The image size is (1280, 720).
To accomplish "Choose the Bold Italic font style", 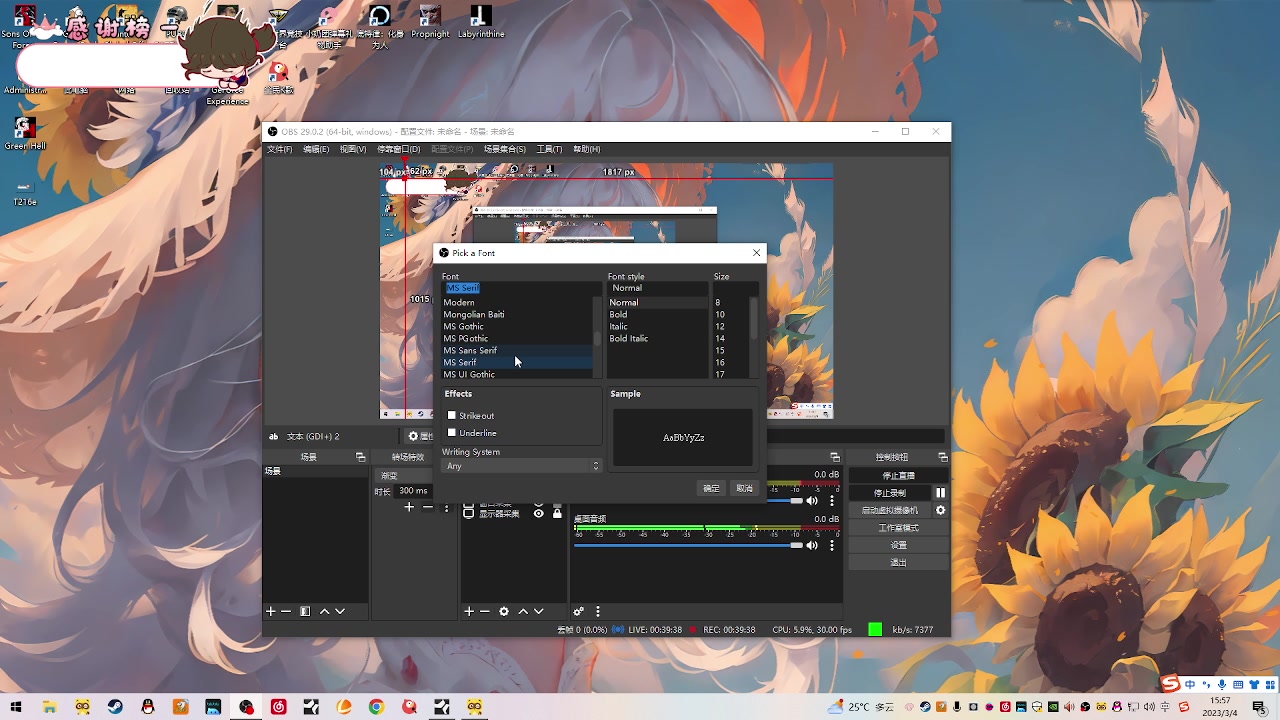I will [657, 338].
